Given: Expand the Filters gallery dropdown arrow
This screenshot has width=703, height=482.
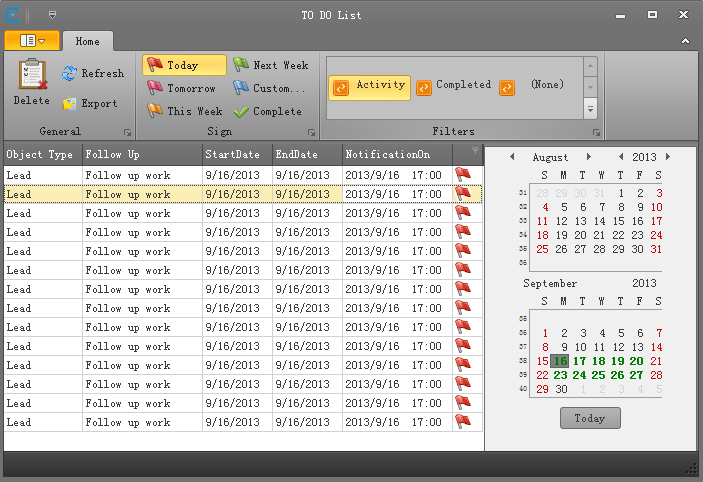Looking at the screenshot, I should (590, 109).
